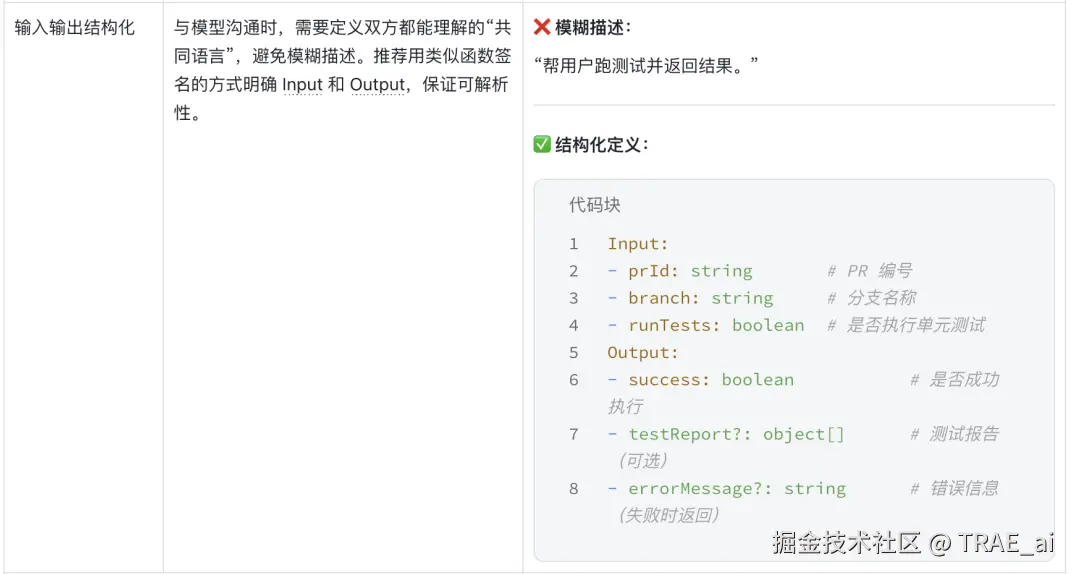Select the success: boolean code line
The height and width of the screenshot is (574, 1072).
711,380
